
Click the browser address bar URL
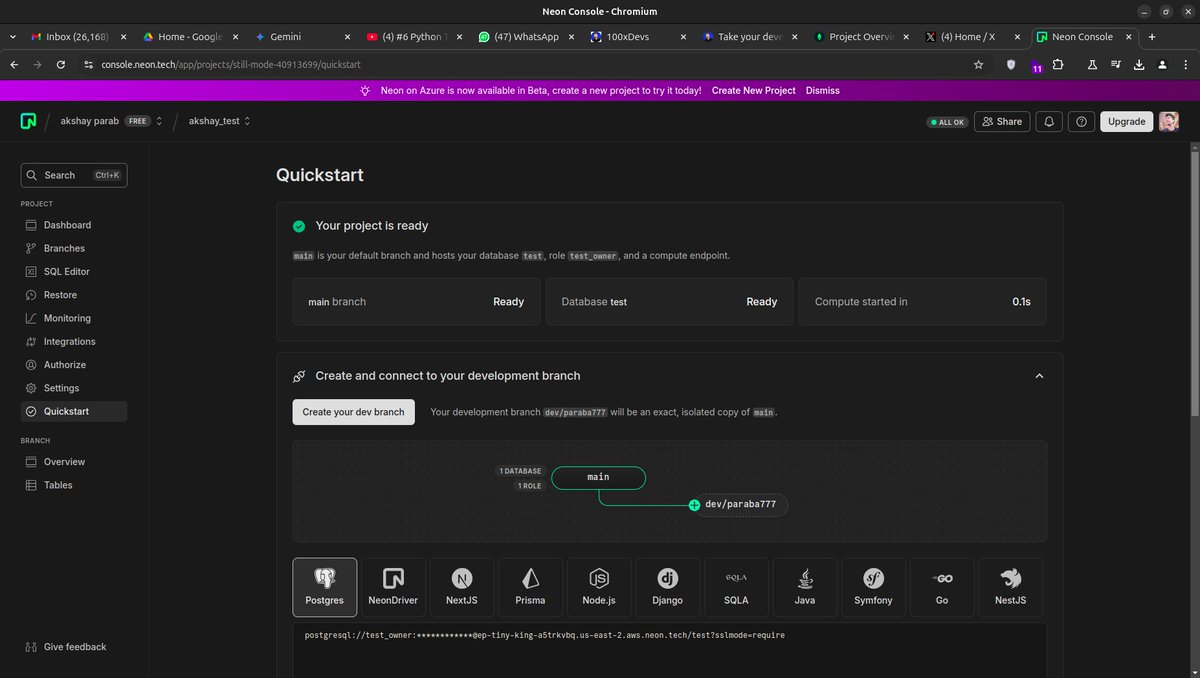[231, 64]
